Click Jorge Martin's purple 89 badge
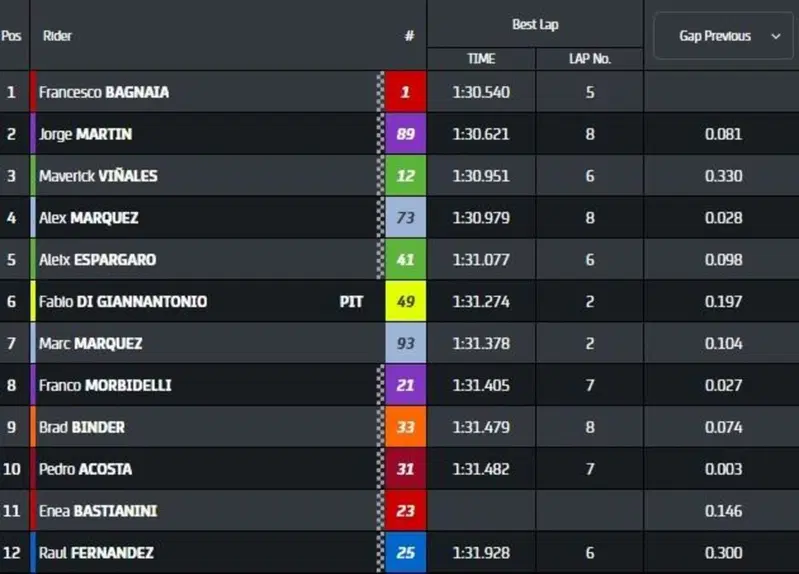 point(406,134)
